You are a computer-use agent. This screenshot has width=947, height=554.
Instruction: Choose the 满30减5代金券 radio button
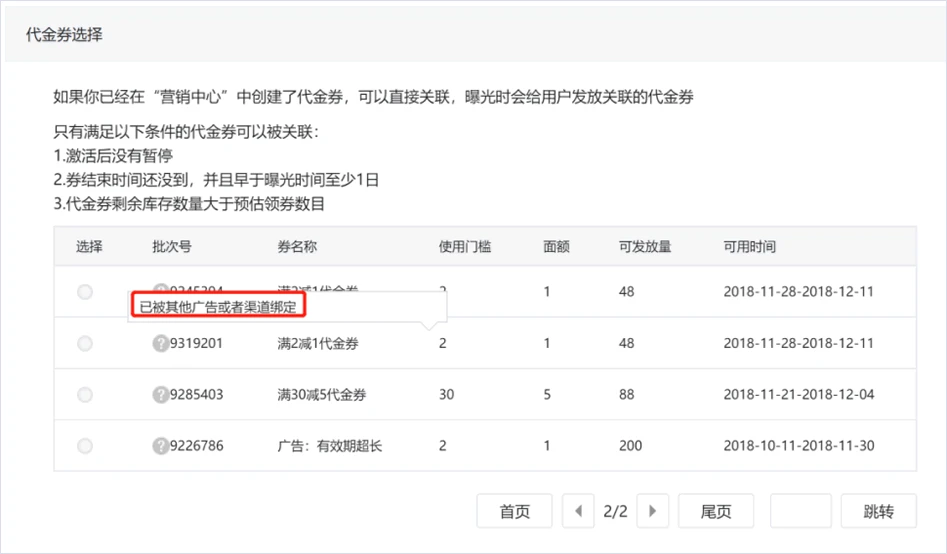(85, 394)
